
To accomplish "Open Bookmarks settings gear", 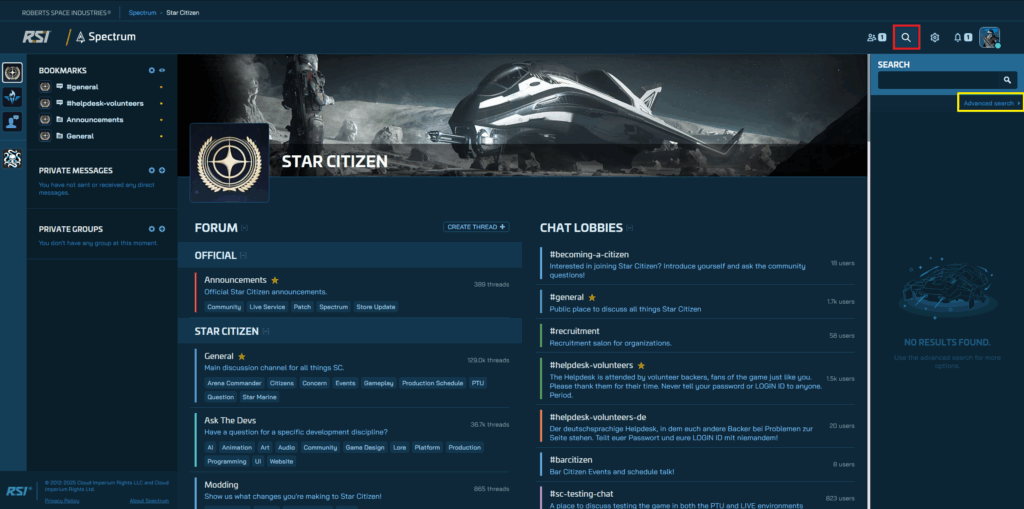I will click(x=152, y=70).
